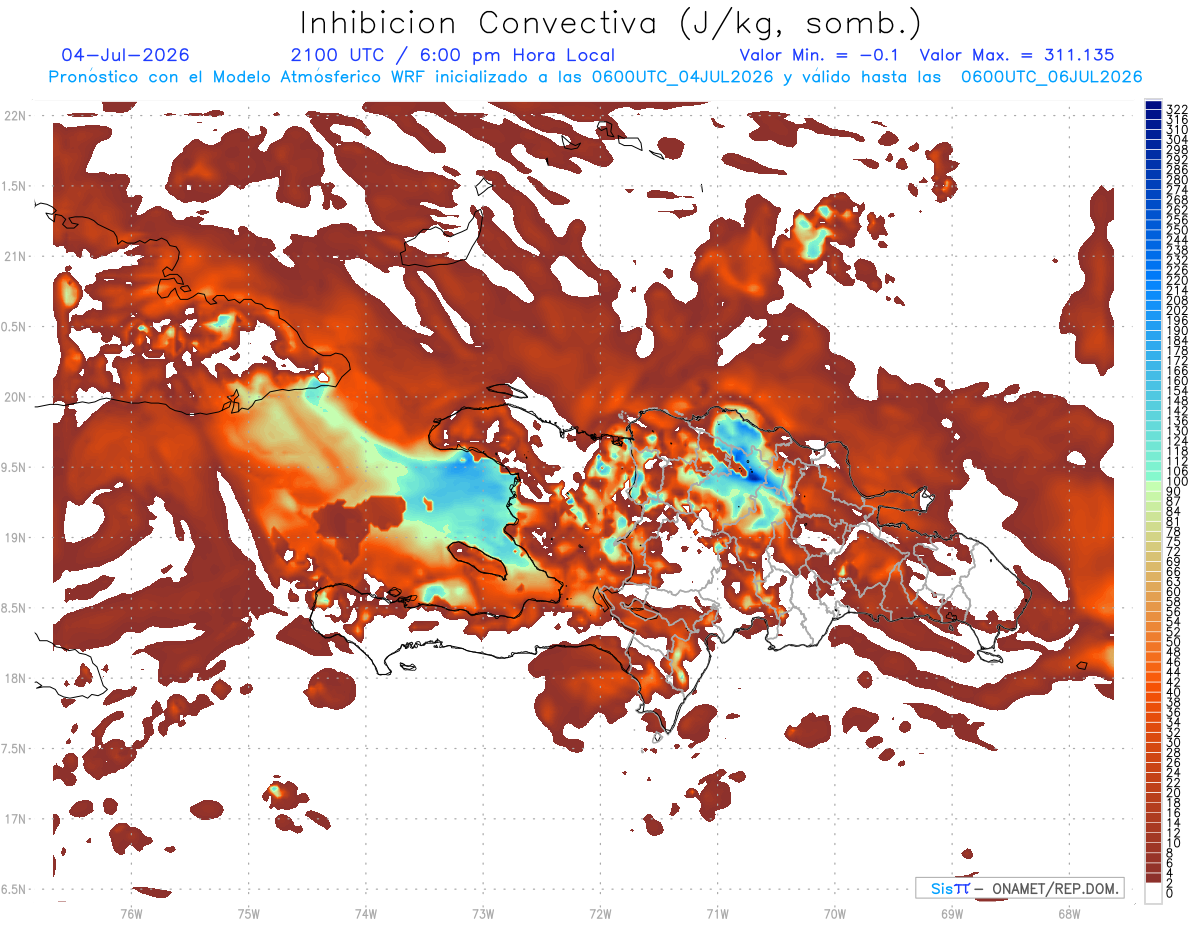Click the '9.5N' latitude label
Viewport: 1200px width, 927px height.
[15, 468]
